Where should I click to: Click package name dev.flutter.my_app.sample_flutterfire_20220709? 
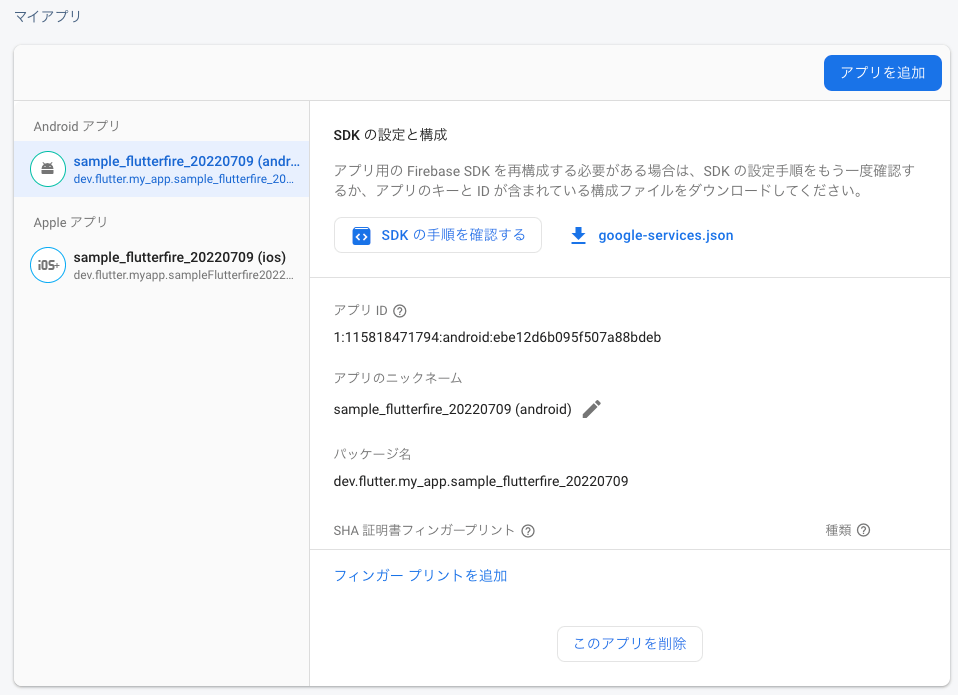pos(481,481)
